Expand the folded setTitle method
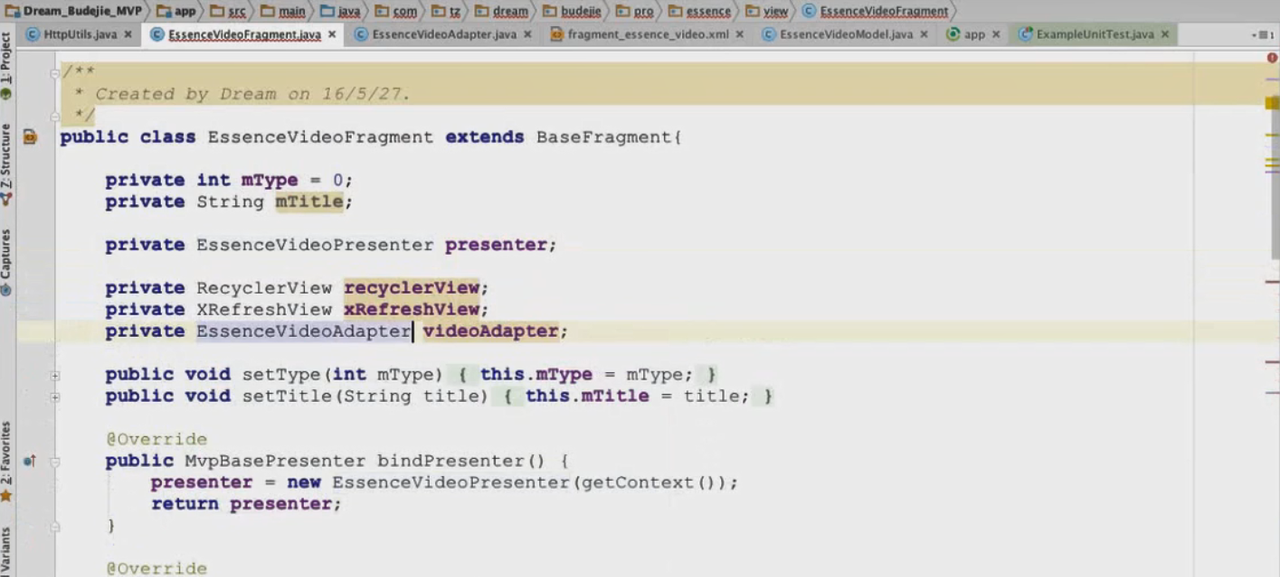The width and height of the screenshot is (1280, 577). tap(55, 397)
